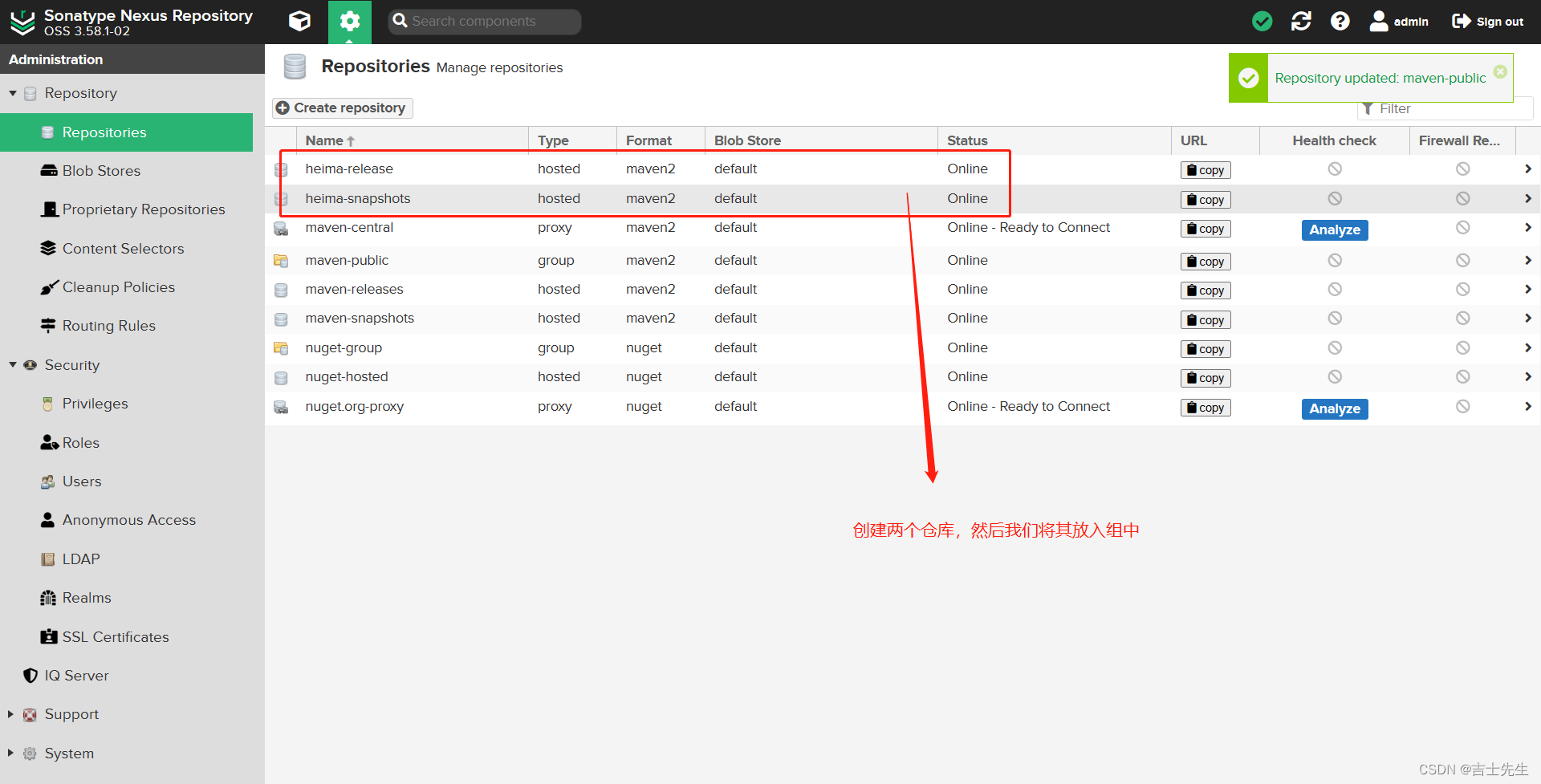The height and width of the screenshot is (784, 1541).
Task: Expand the System tree section
Action: [10, 753]
